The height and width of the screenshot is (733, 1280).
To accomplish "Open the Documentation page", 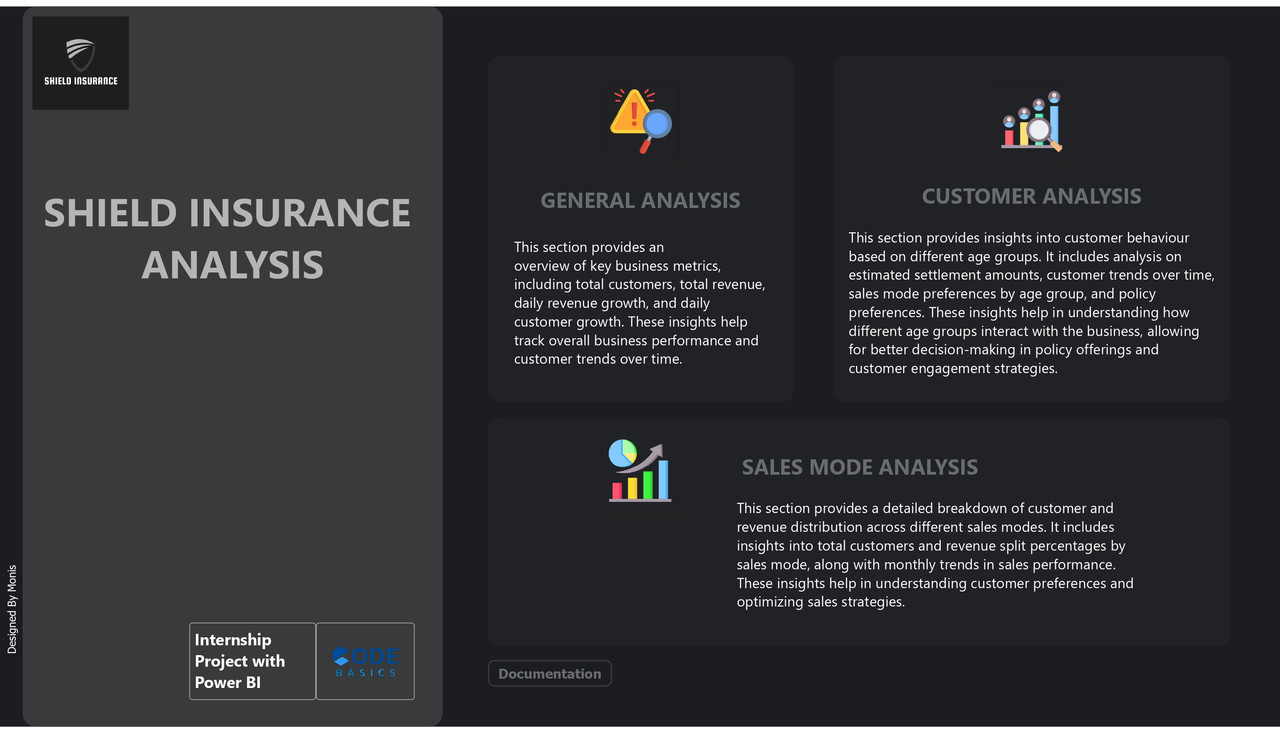I will click(x=549, y=673).
